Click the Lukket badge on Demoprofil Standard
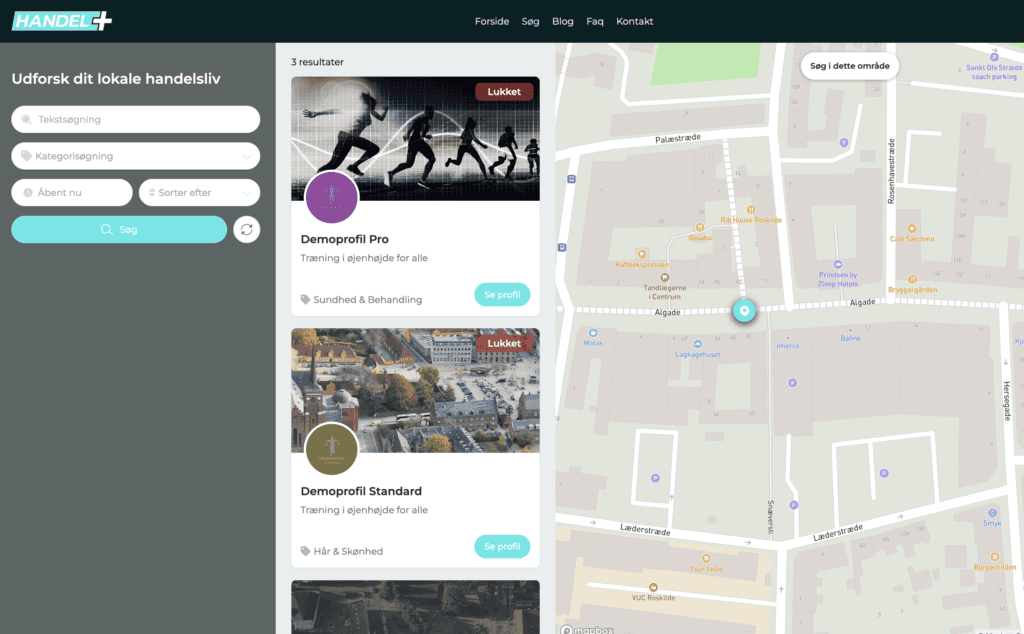The height and width of the screenshot is (634, 1024). pyautogui.click(x=504, y=343)
